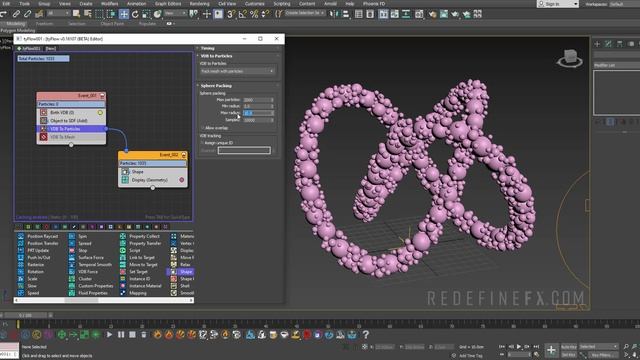The width and height of the screenshot is (640, 360).
Task: Select the Scale transform tool
Action: (x=146, y=14)
